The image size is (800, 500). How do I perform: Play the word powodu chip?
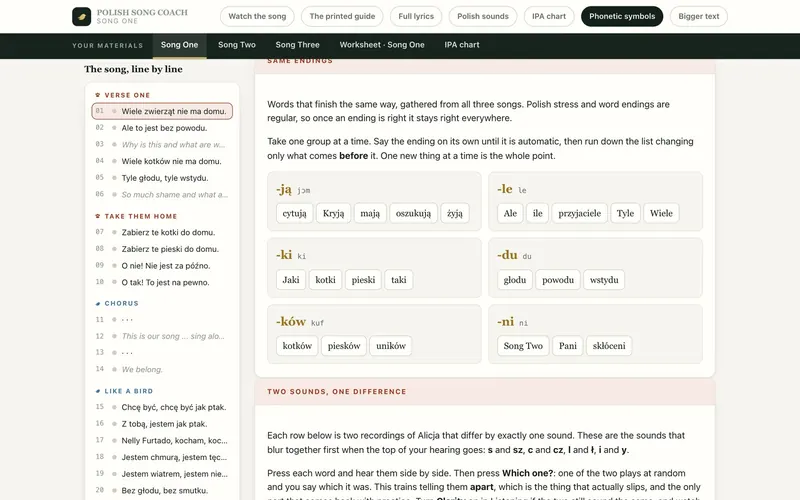pos(558,280)
